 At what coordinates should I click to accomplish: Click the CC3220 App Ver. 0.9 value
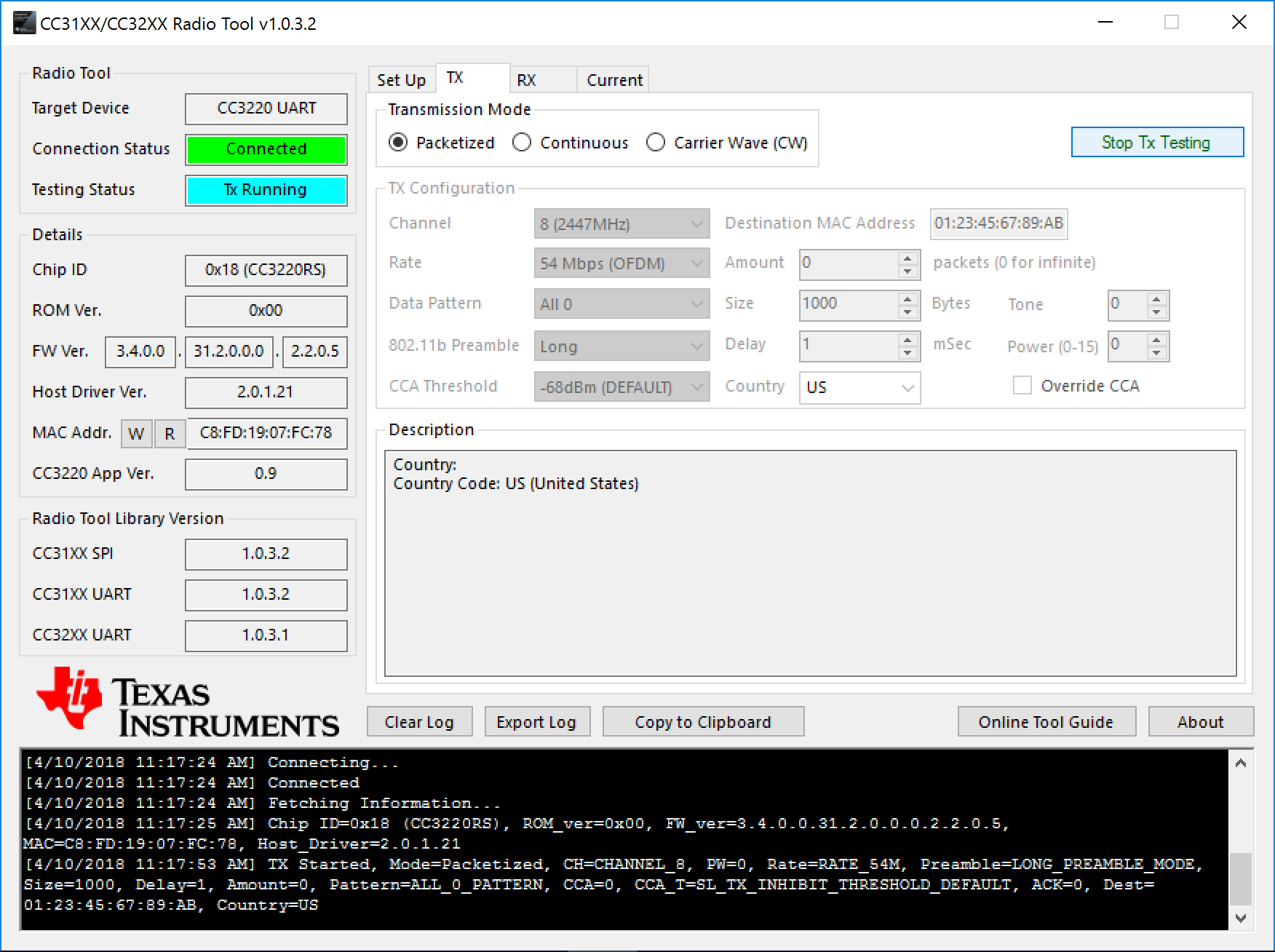click(266, 474)
